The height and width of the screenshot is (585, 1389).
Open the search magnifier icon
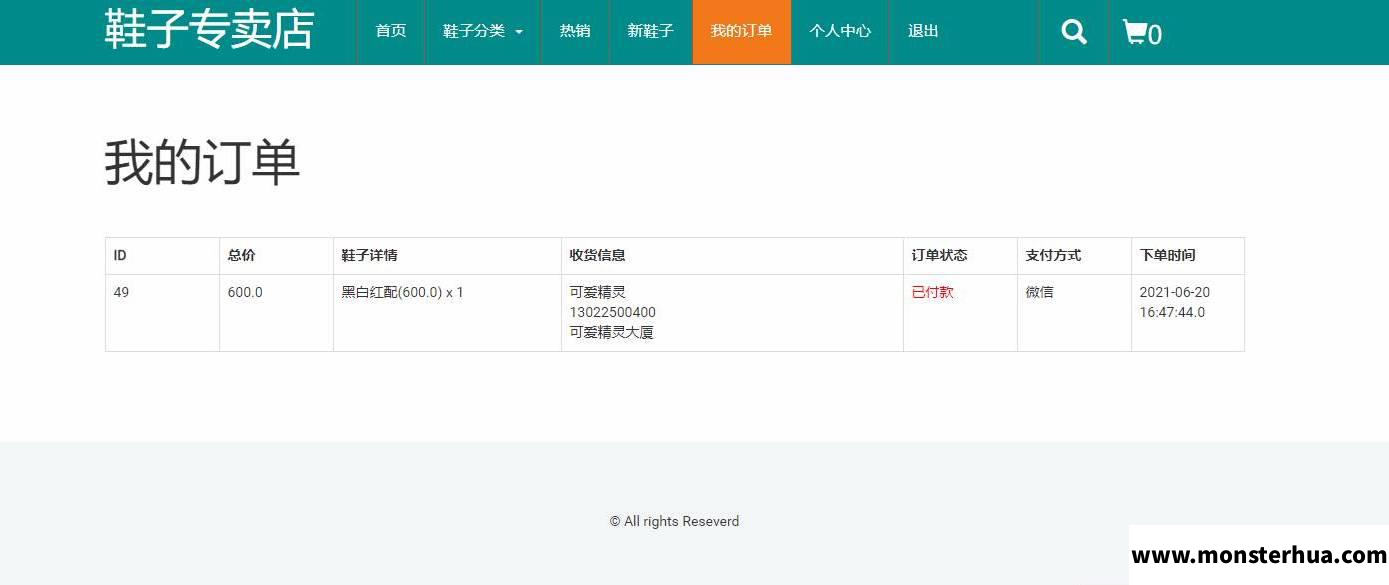click(1074, 32)
